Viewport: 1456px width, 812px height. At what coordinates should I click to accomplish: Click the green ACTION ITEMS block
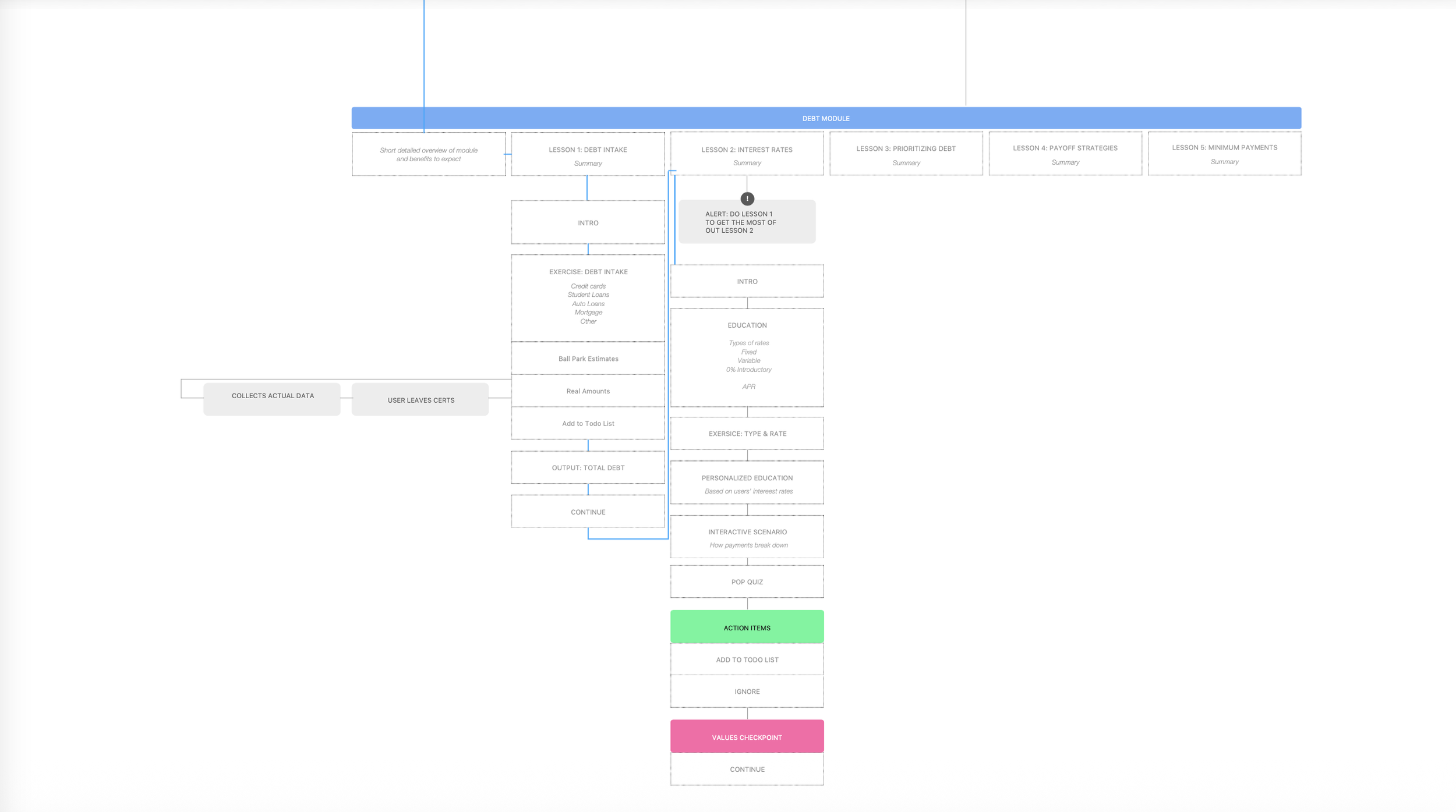point(747,627)
